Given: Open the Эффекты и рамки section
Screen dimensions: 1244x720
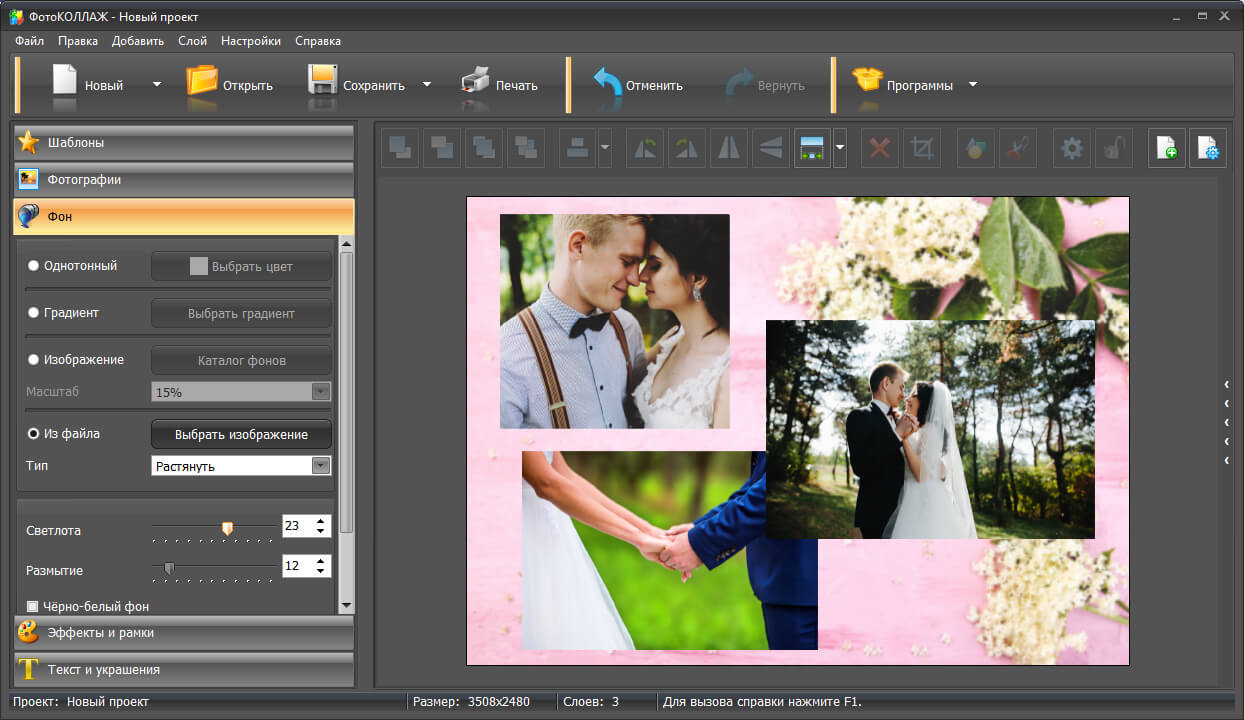Looking at the screenshot, I should [184, 632].
